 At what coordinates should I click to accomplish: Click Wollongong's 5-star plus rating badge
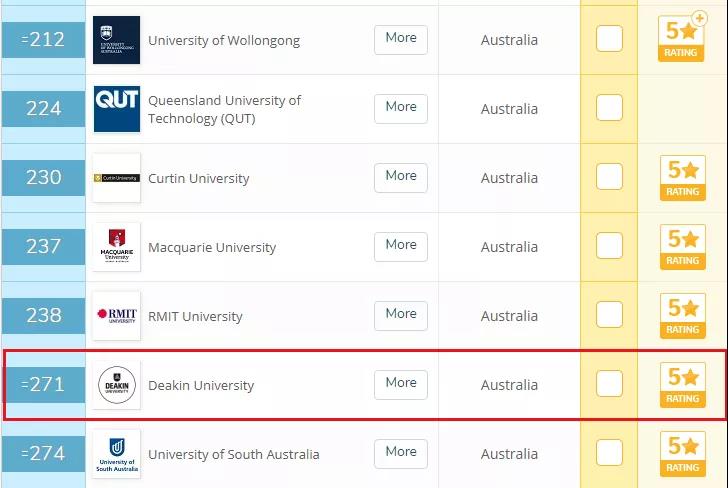(682, 38)
